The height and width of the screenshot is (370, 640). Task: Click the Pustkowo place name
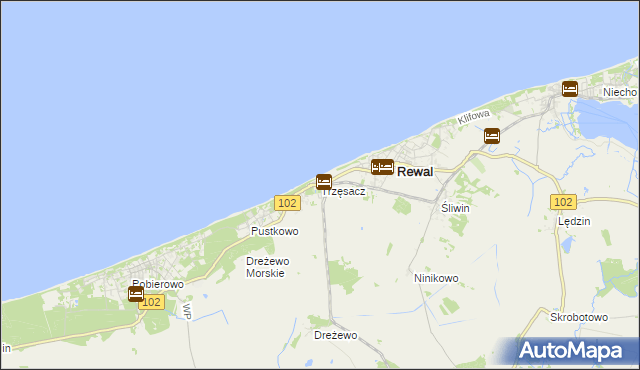click(275, 231)
